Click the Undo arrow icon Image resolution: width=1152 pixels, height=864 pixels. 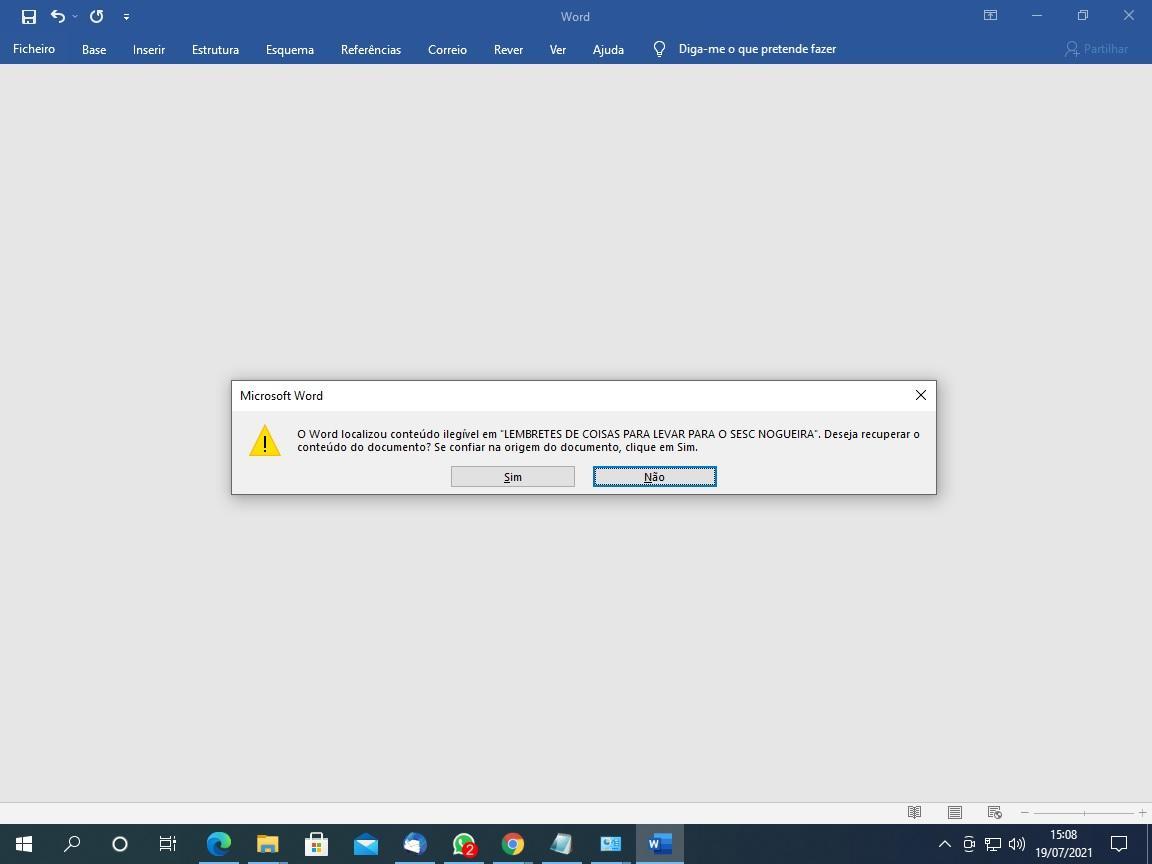(57, 16)
